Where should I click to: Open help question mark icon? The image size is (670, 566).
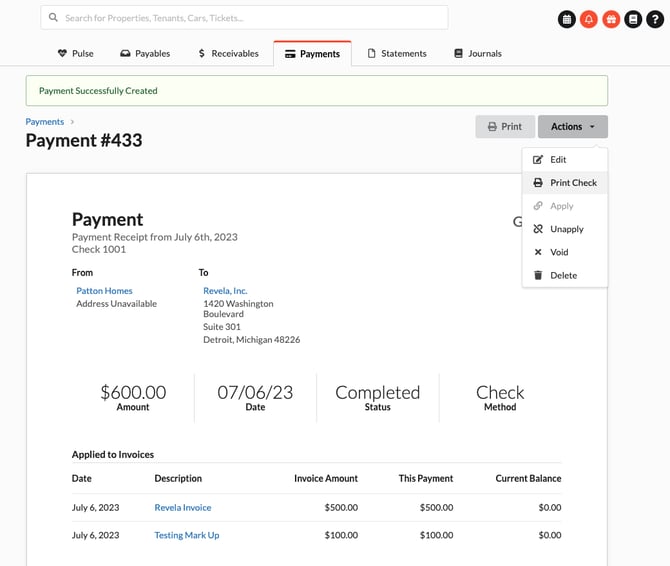pyautogui.click(x=655, y=19)
